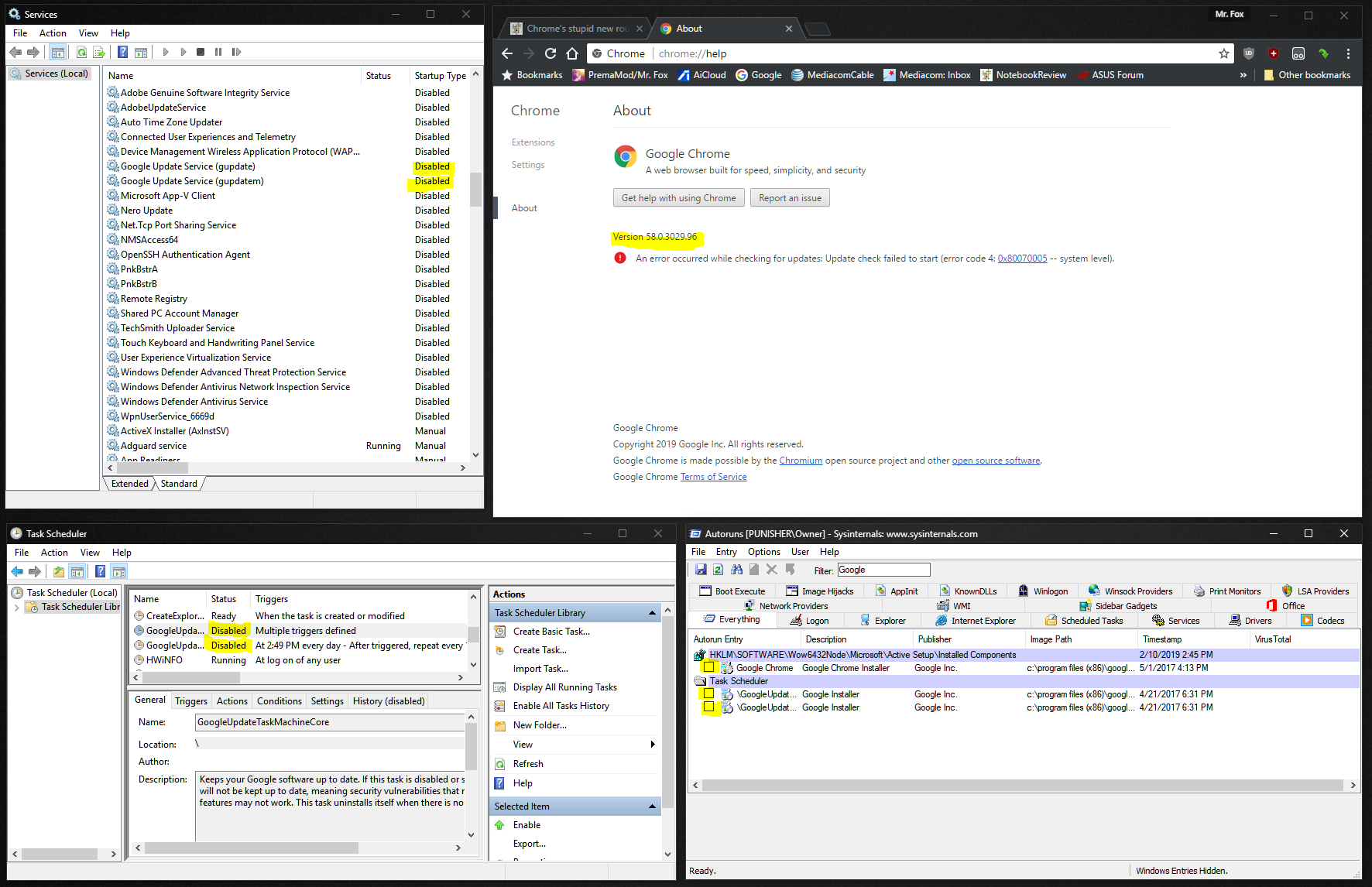The height and width of the screenshot is (887, 1372).
Task: Click Stop Service button in Services toolbar
Action: [201, 52]
